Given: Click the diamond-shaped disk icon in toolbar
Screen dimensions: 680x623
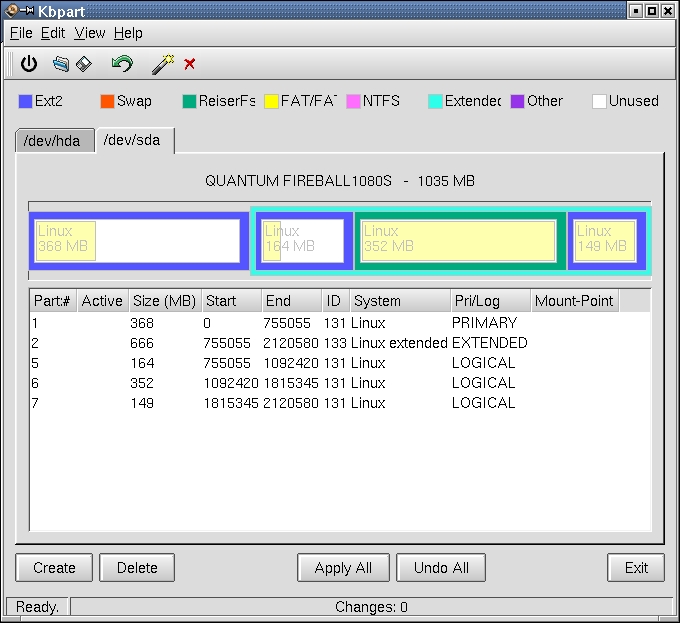Looking at the screenshot, I should 84,64.
